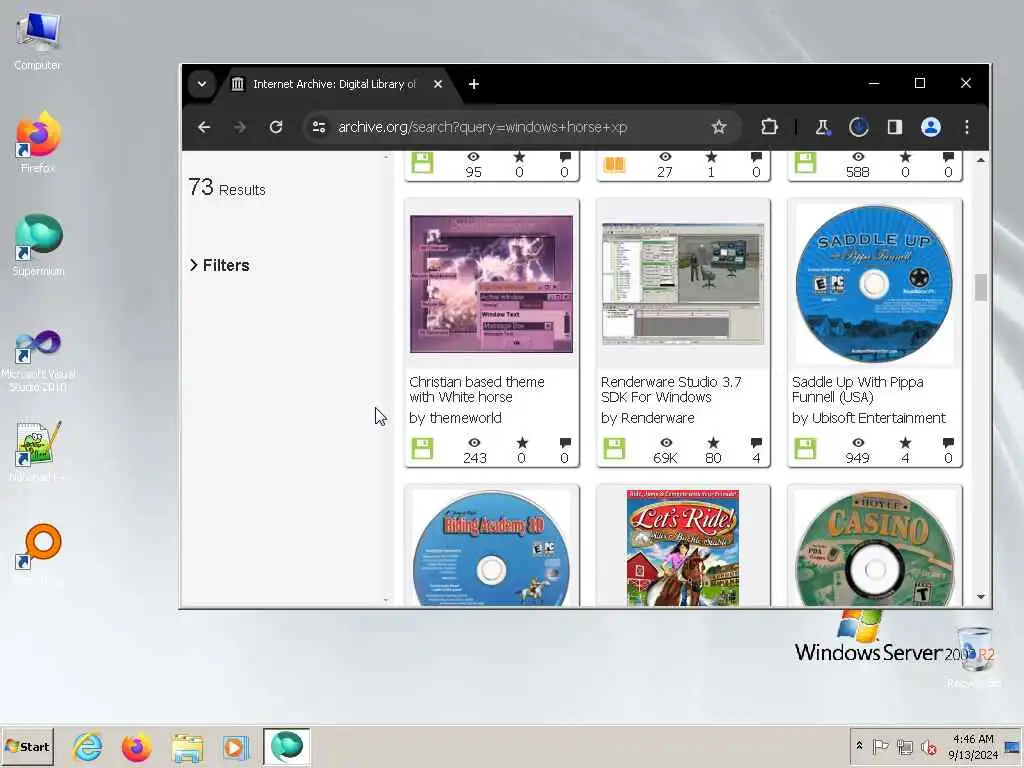1024x768 pixels.
Task: Click the scrollbar up arrow
Action: click(980, 160)
